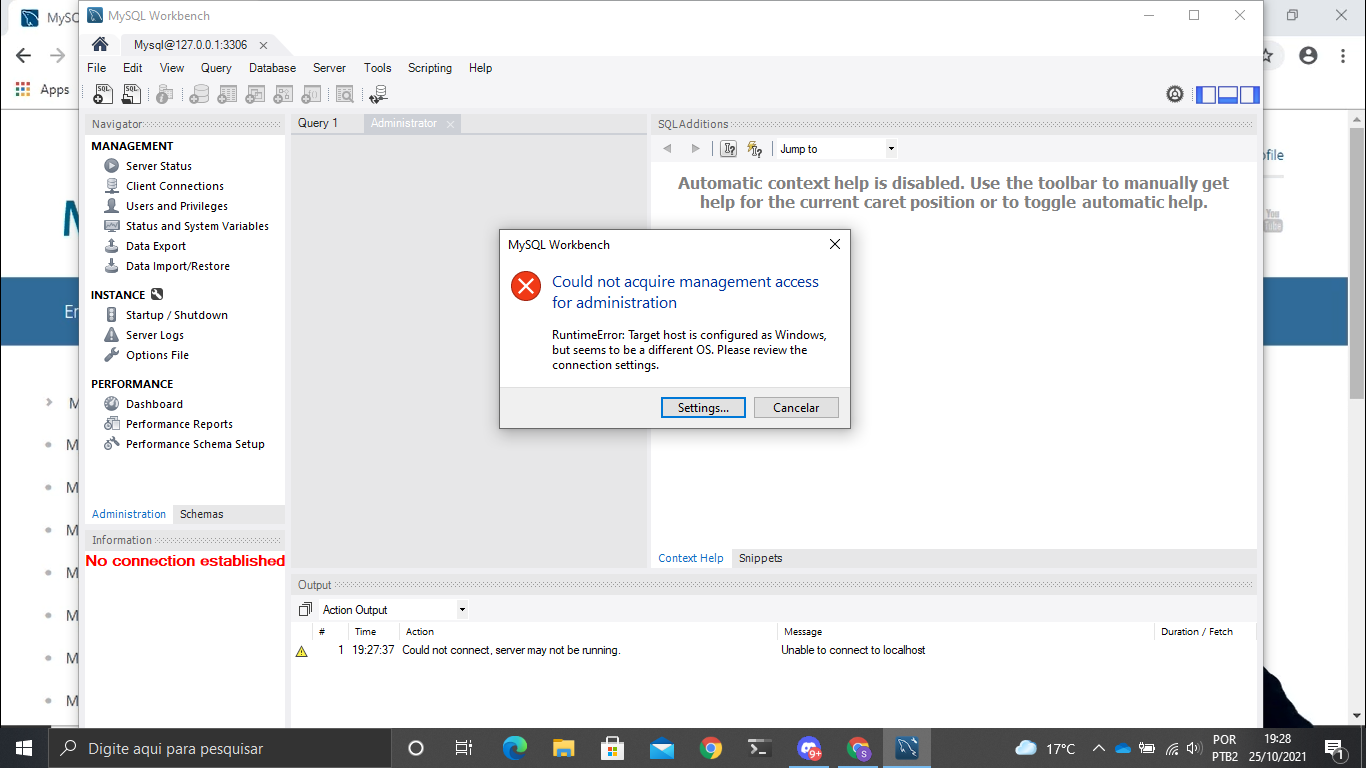
Task: Open Data Export
Action: pyautogui.click(x=156, y=246)
